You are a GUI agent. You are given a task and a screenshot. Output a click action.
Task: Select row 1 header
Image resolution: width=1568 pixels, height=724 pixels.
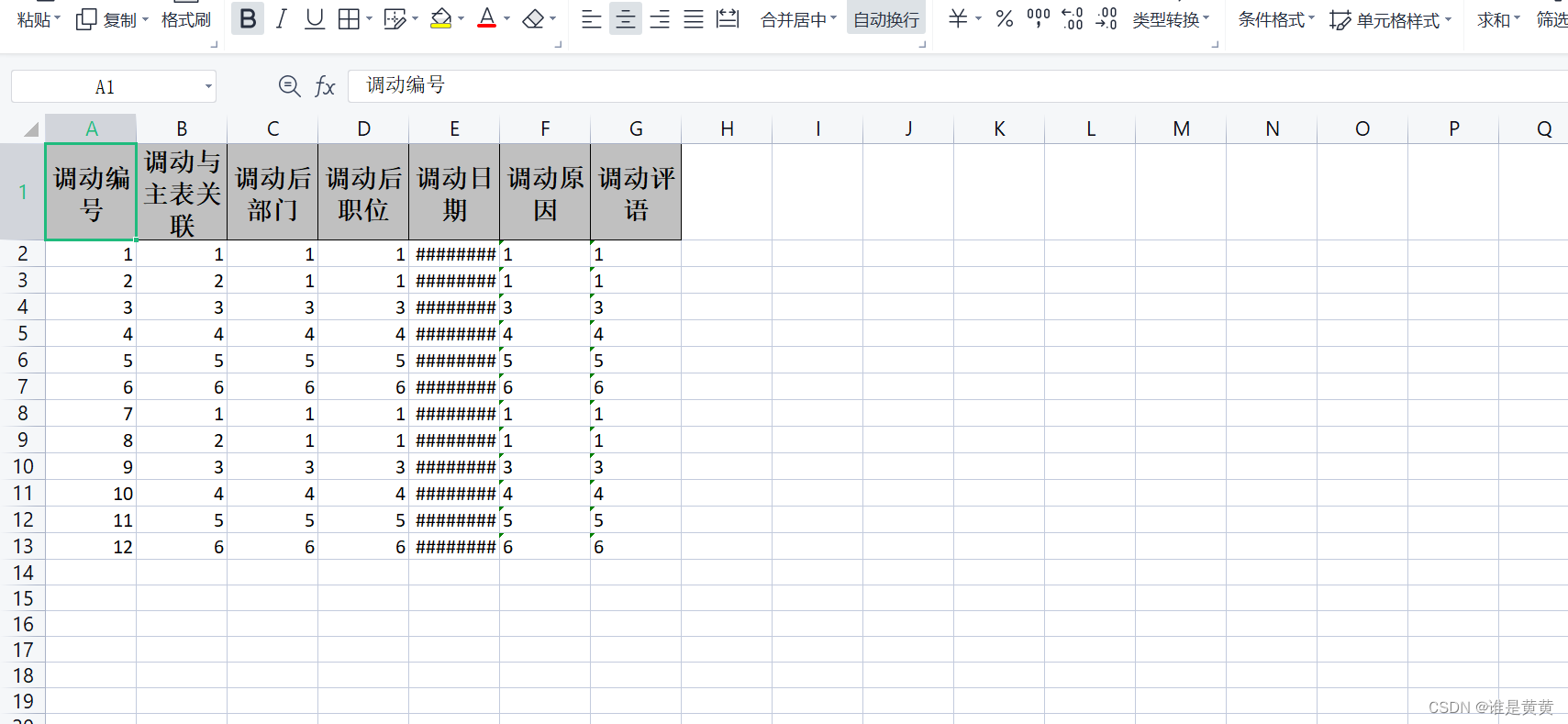22,192
